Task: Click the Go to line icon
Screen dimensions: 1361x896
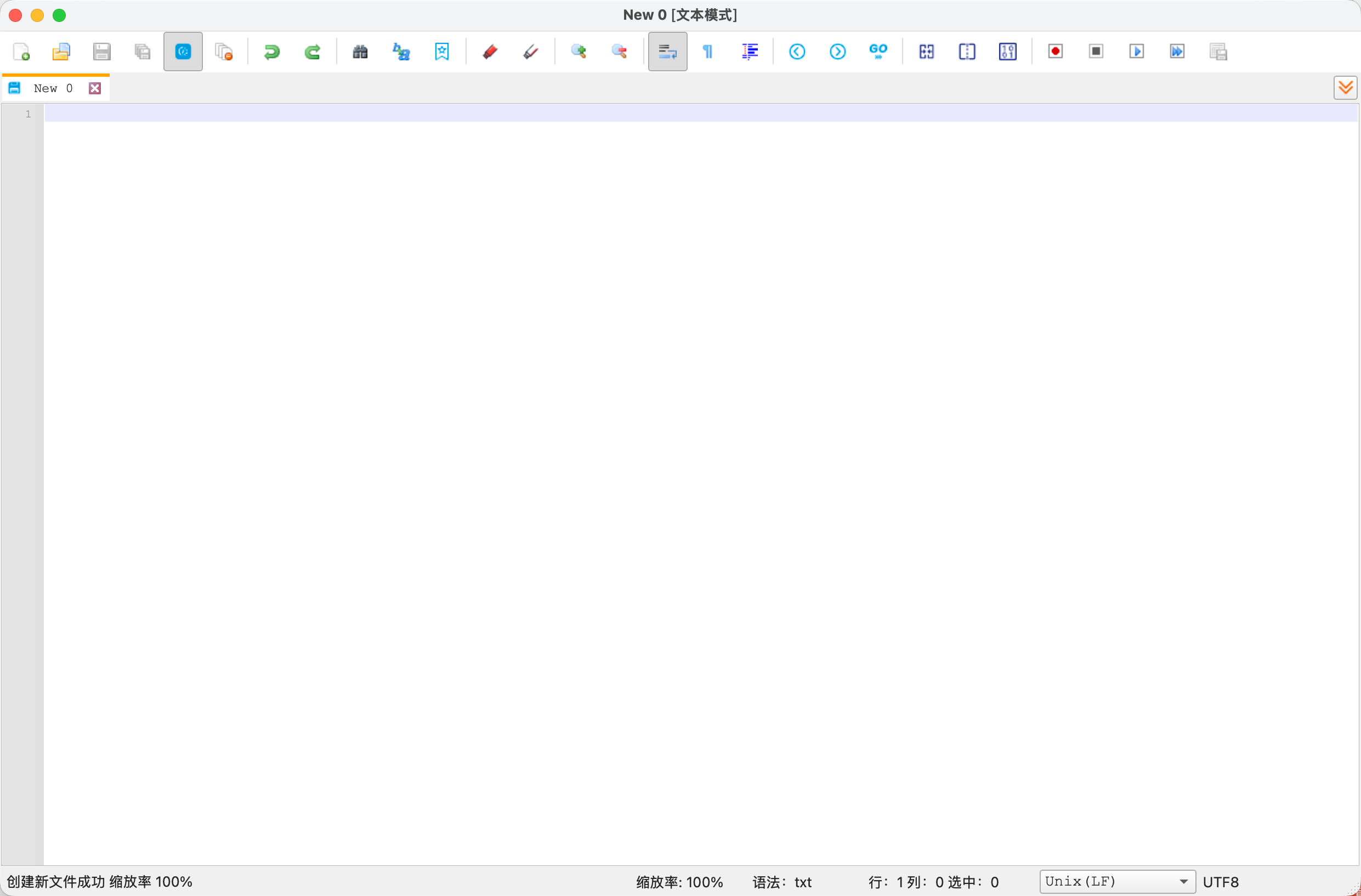Action: tap(878, 52)
